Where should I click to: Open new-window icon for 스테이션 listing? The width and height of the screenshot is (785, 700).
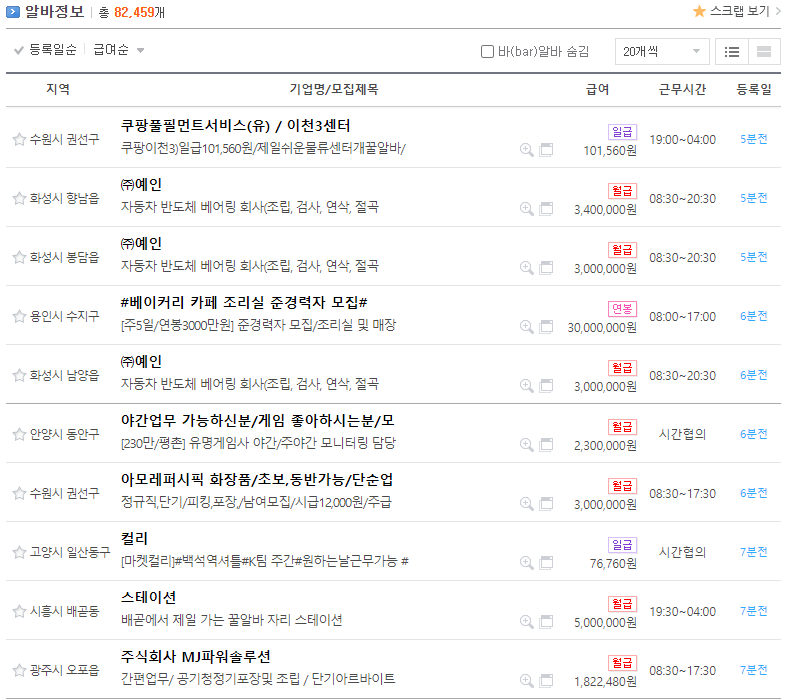[x=546, y=622]
